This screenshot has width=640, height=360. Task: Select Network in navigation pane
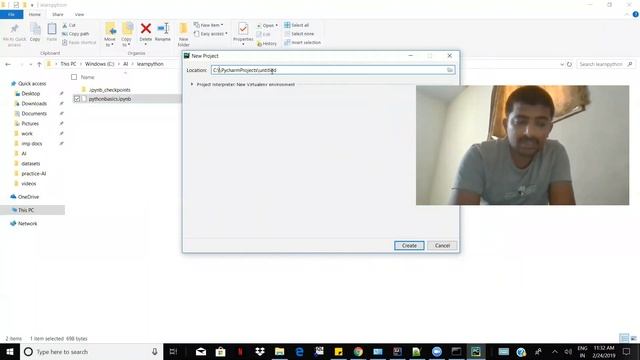(27, 224)
